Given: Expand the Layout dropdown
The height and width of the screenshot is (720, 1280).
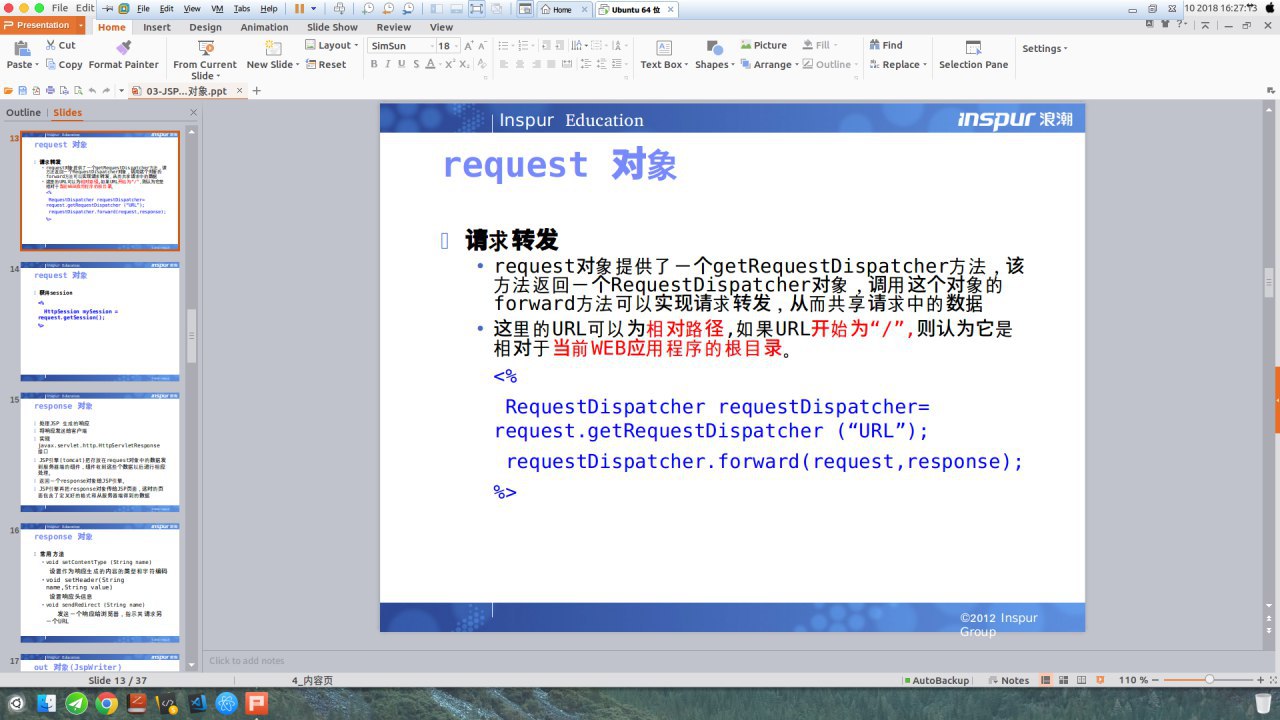Looking at the screenshot, I should 333,45.
